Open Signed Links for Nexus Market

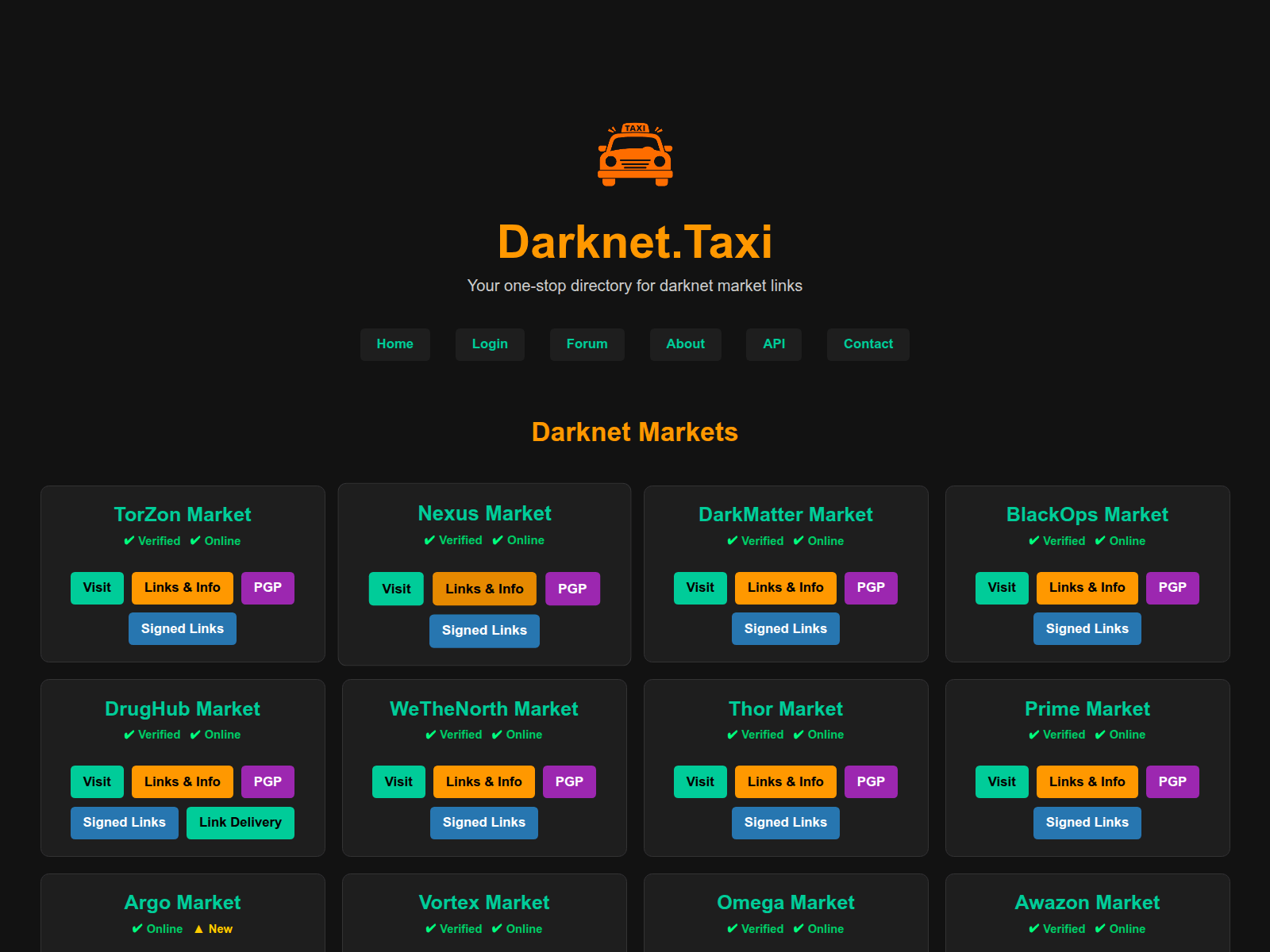point(484,631)
